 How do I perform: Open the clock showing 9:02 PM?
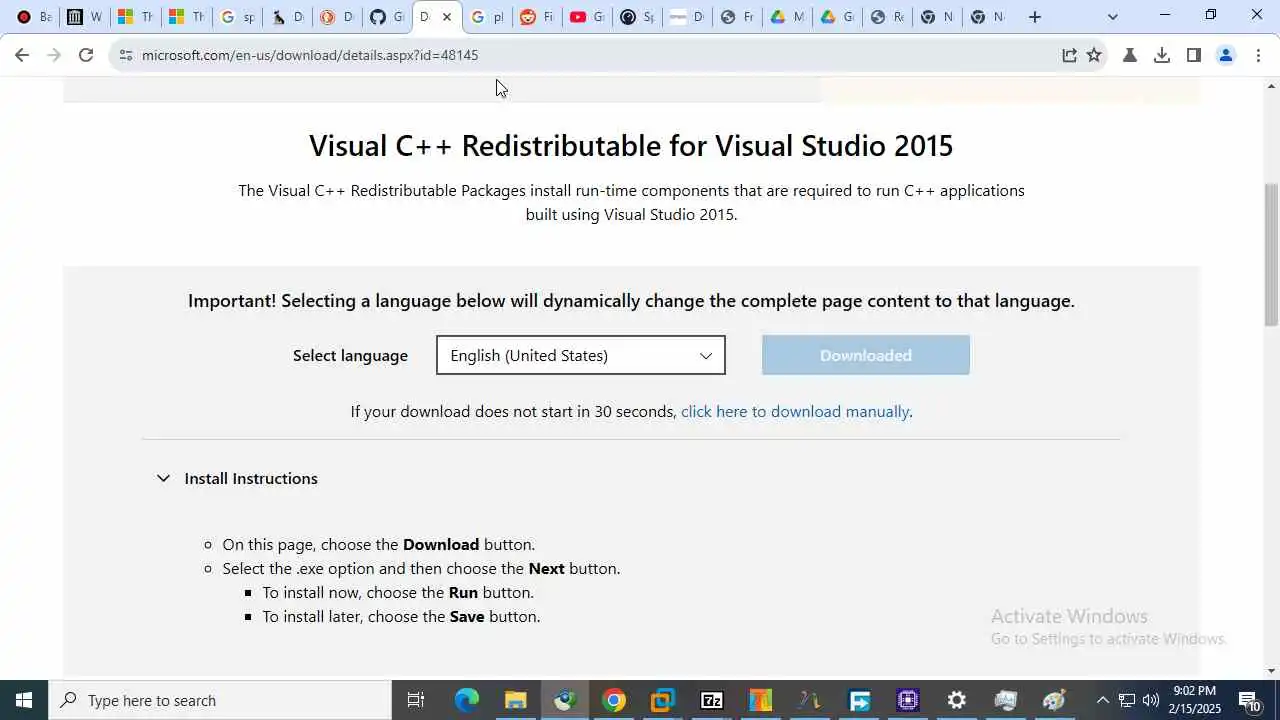coord(1195,700)
